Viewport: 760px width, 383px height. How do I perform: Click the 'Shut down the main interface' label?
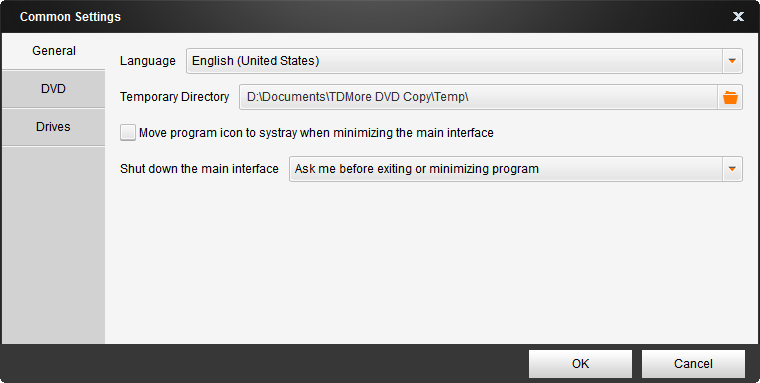(x=199, y=169)
